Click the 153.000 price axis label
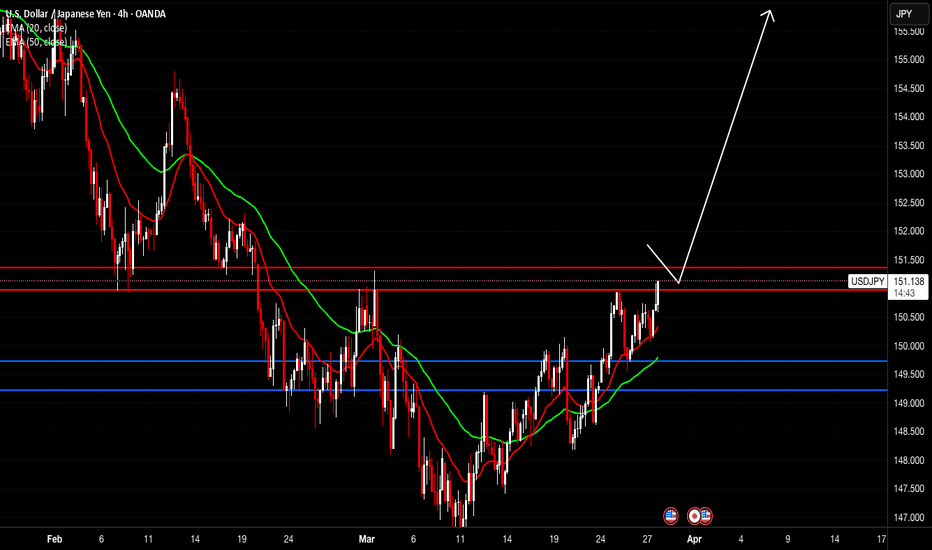Image resolution: width=932 pixels, height=550 pixels. [x=909, y=174]
